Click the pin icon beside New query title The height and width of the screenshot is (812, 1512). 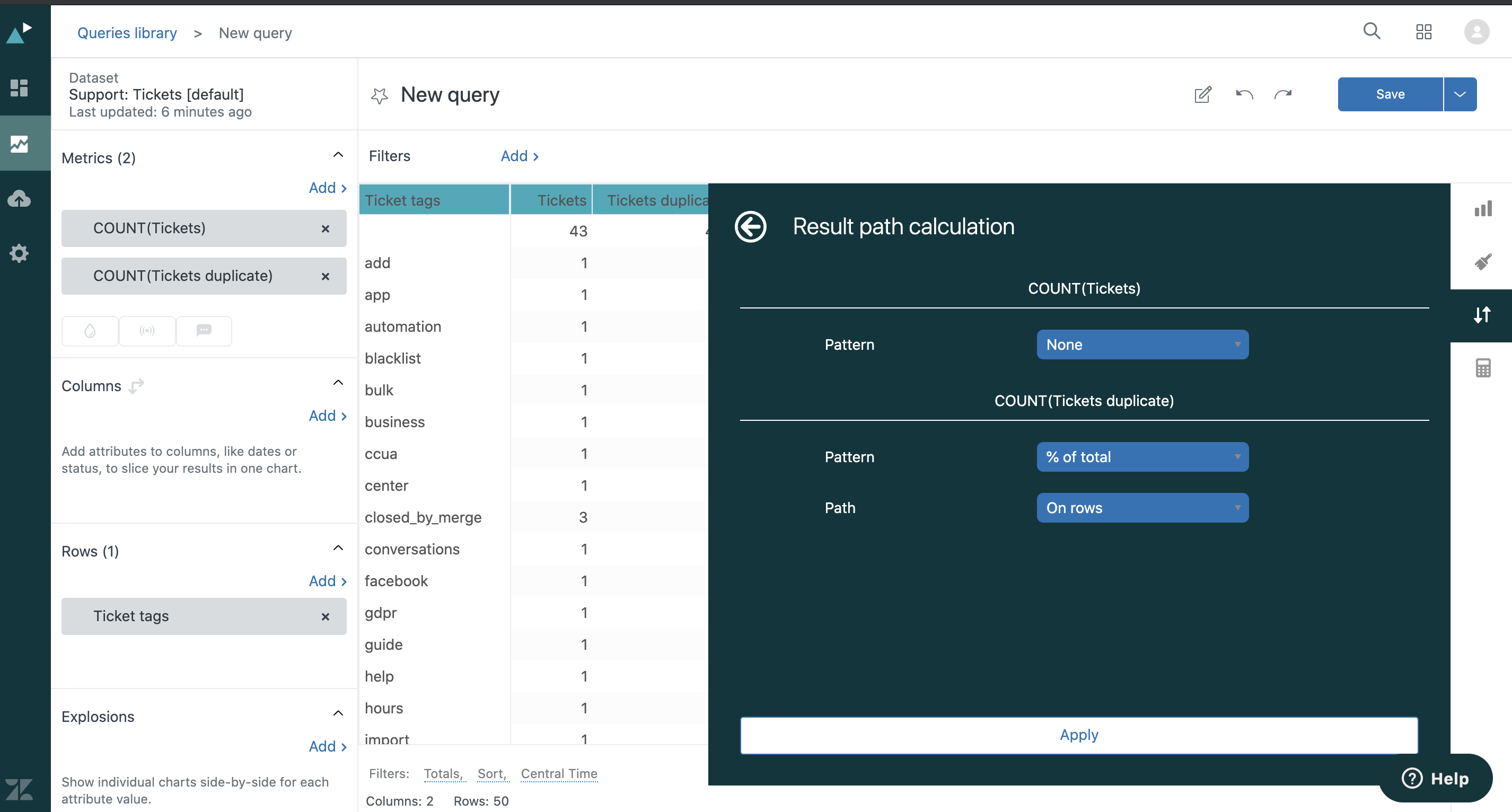pos(380,95)
